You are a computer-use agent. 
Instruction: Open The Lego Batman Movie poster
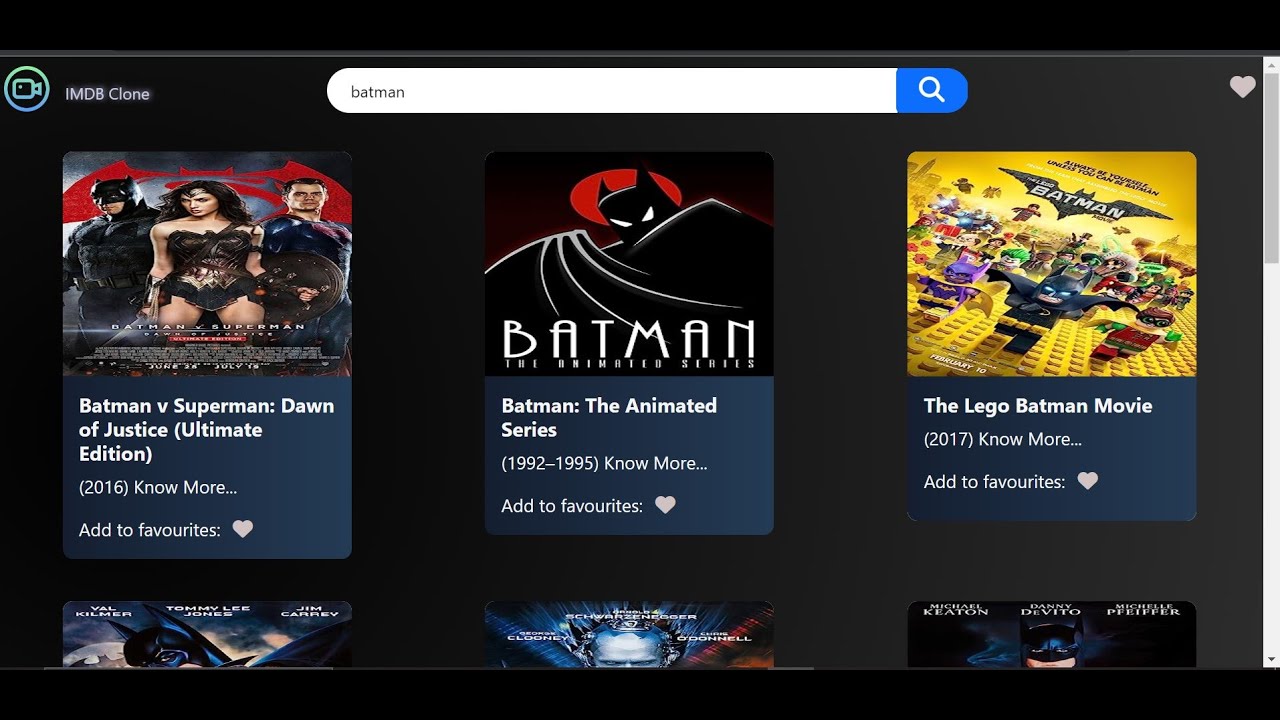point(1052,264)
